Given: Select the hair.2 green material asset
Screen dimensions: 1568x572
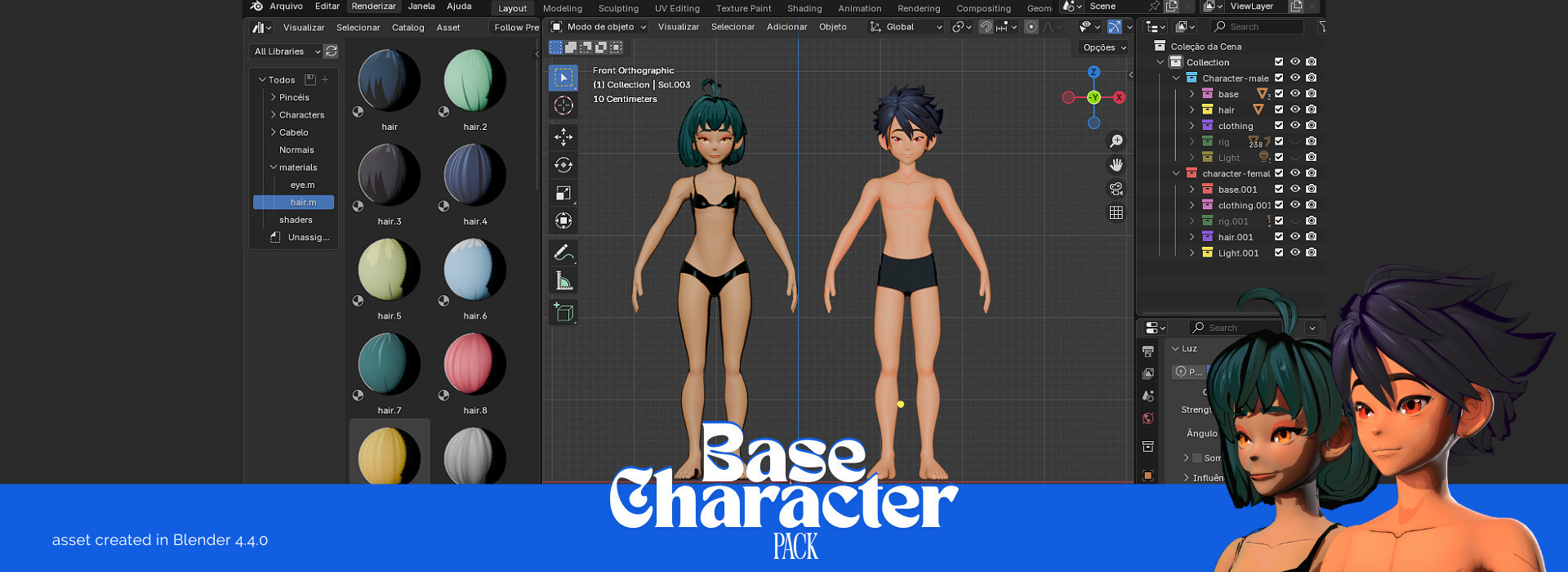Looking at the screenshot, I should point(475,88).
